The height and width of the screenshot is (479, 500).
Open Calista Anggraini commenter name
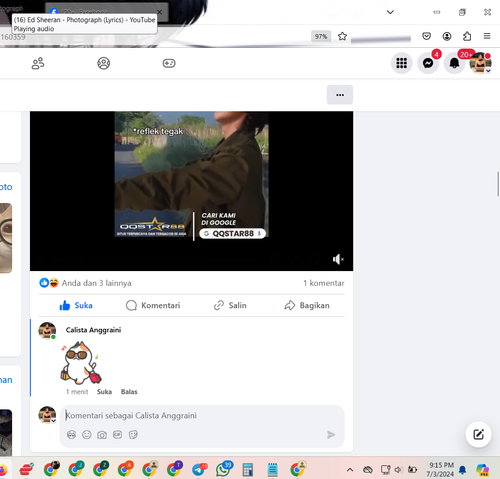[x=93, y=330]
